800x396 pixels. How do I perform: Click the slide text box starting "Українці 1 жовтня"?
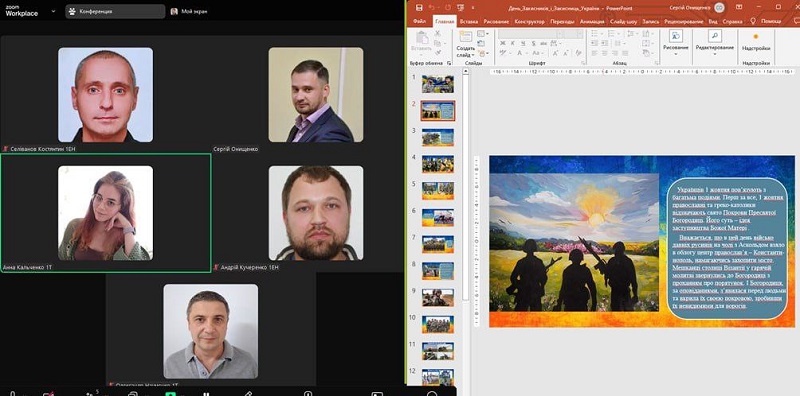[728, 249]
